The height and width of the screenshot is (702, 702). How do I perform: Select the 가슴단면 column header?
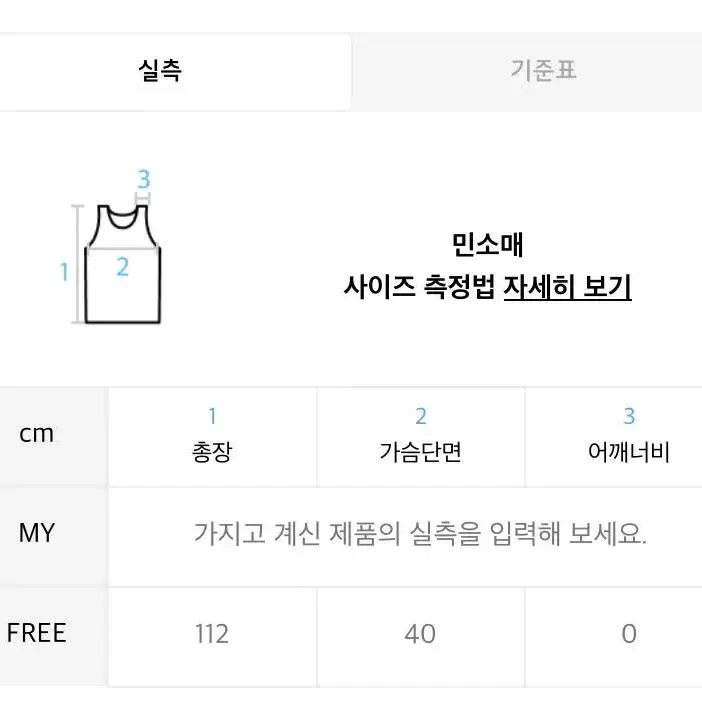[420, 452]
